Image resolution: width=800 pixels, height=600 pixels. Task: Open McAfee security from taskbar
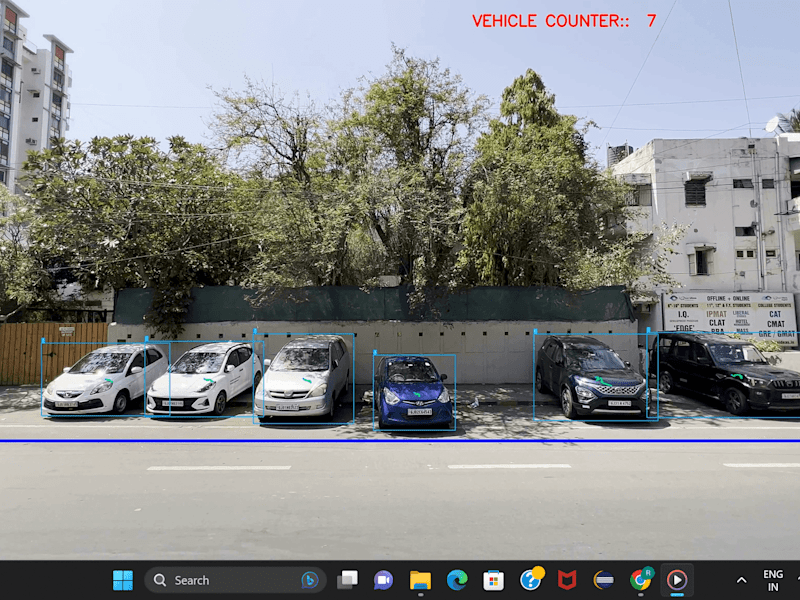pos(567,580)
